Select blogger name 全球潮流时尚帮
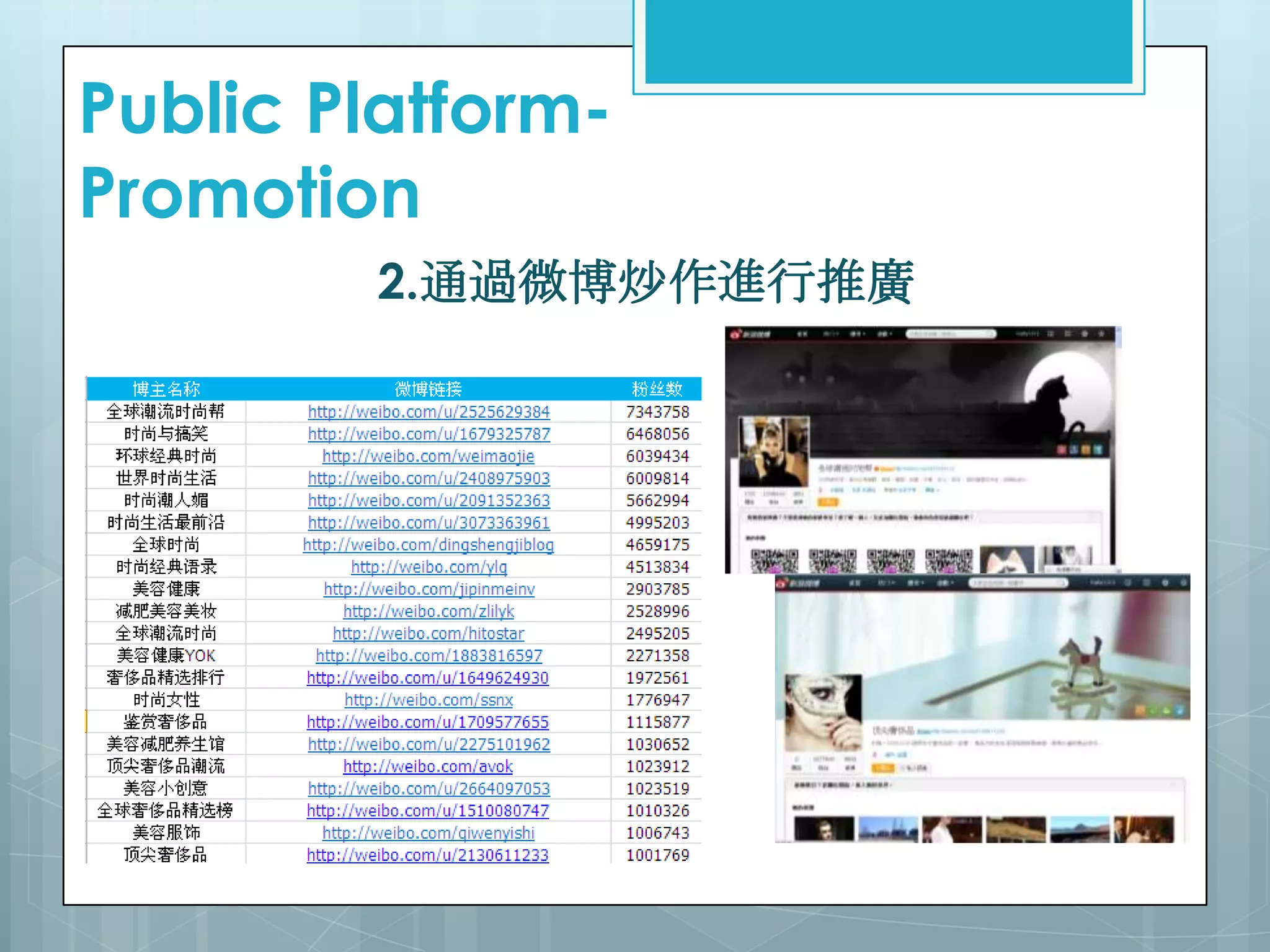This screenshot has width=1270, height=952. [x=166, y=412]
